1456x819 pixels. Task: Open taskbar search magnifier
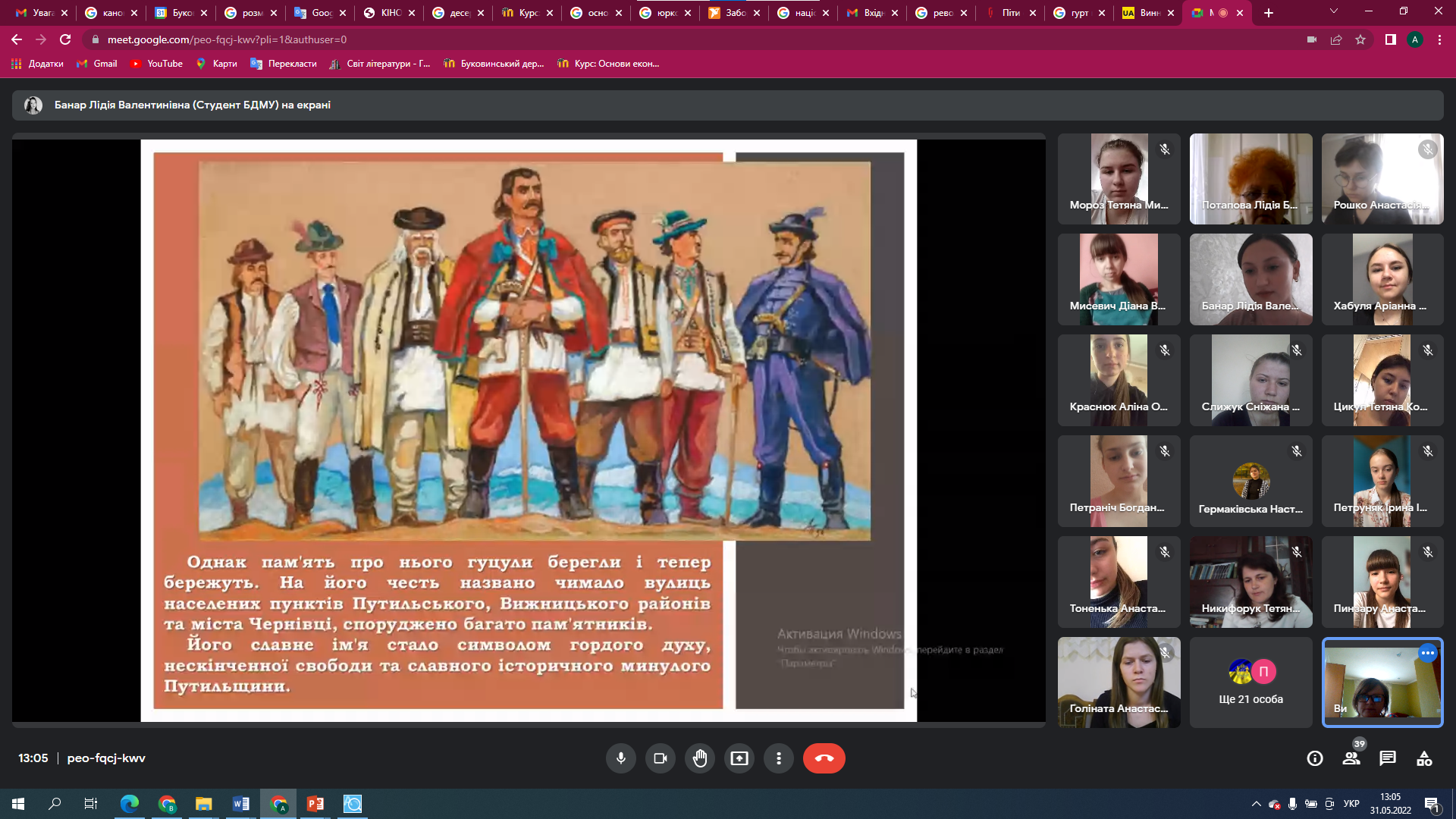tap(55, 804)
